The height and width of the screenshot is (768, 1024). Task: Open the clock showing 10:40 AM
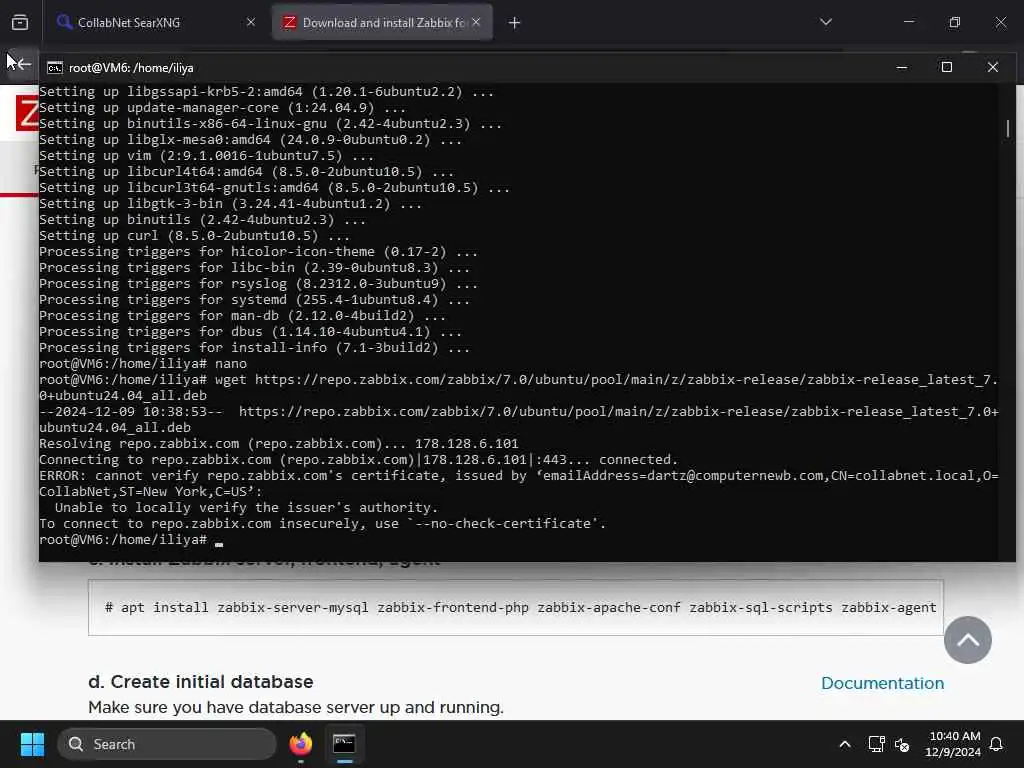coord(953,744)
